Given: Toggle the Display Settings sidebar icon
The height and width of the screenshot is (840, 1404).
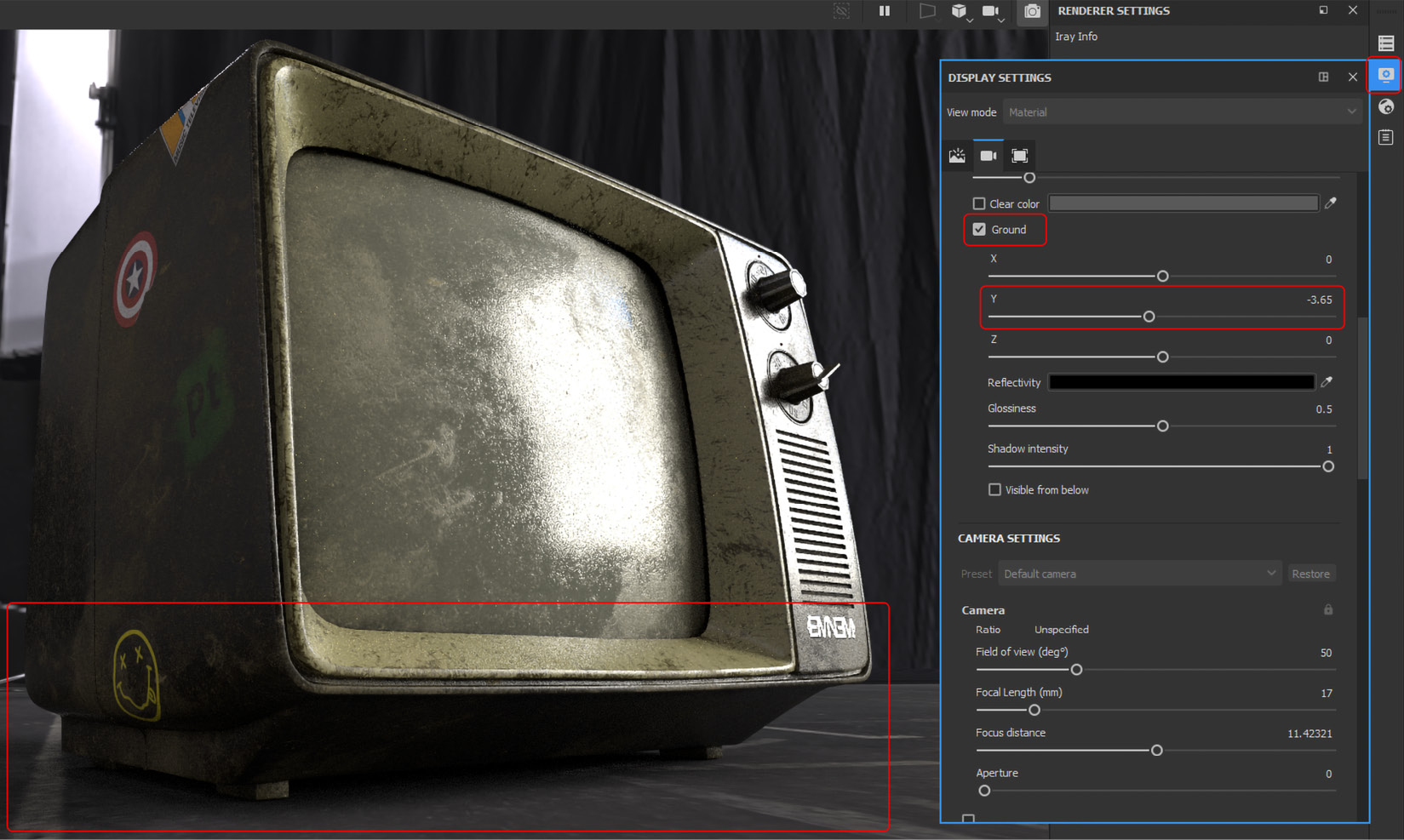Looking at the screenshot, I should pos(1386,75).
